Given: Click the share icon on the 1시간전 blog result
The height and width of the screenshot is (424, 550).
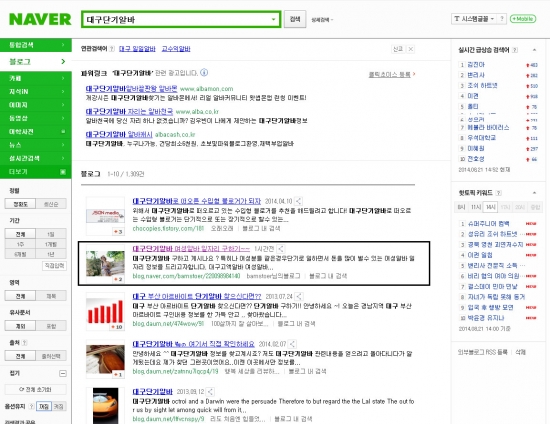Looking at the screenshot, I should (x=281, y=249).
